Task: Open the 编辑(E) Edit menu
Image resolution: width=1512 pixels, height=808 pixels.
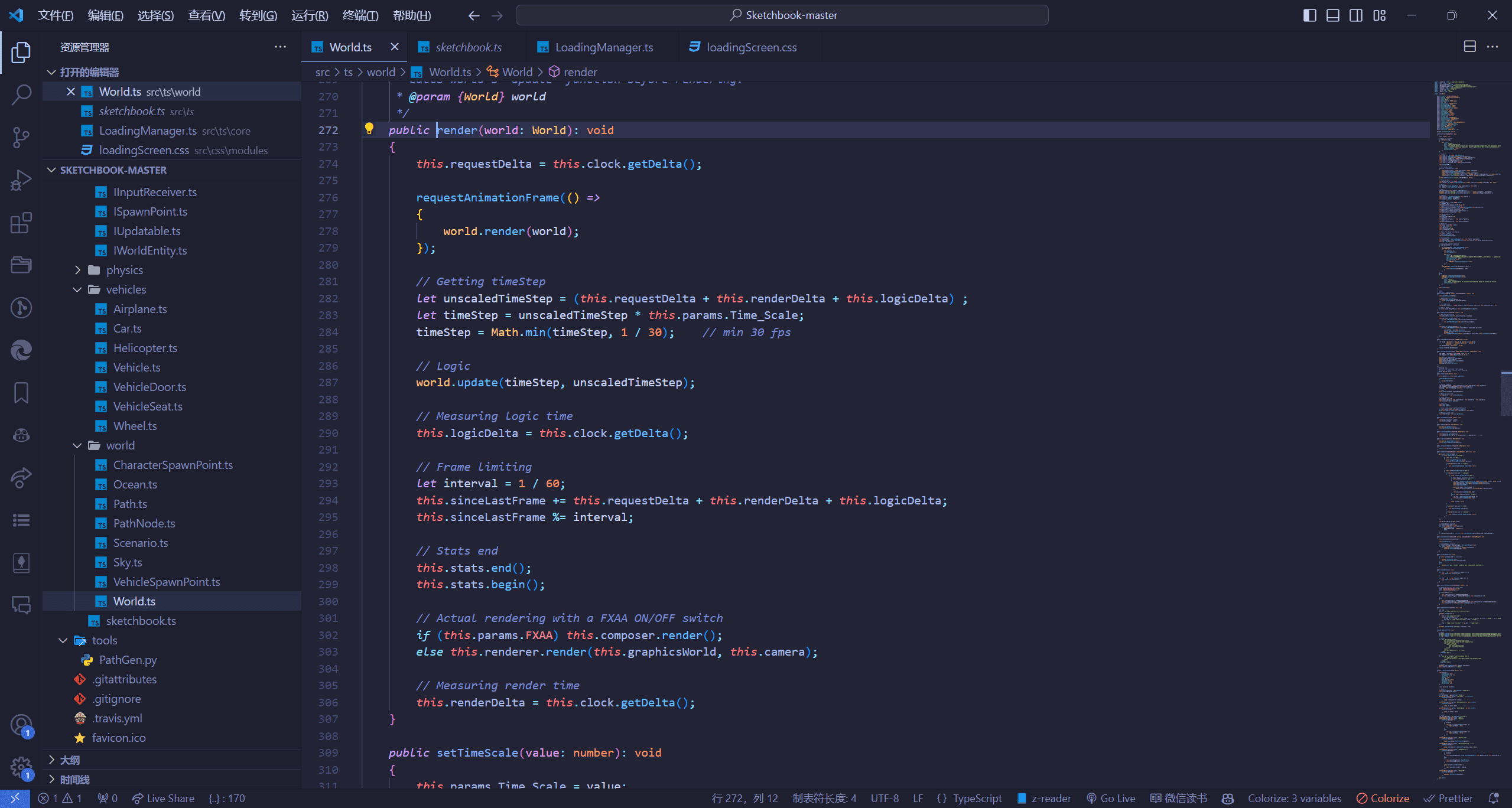Action: point(105,15)
